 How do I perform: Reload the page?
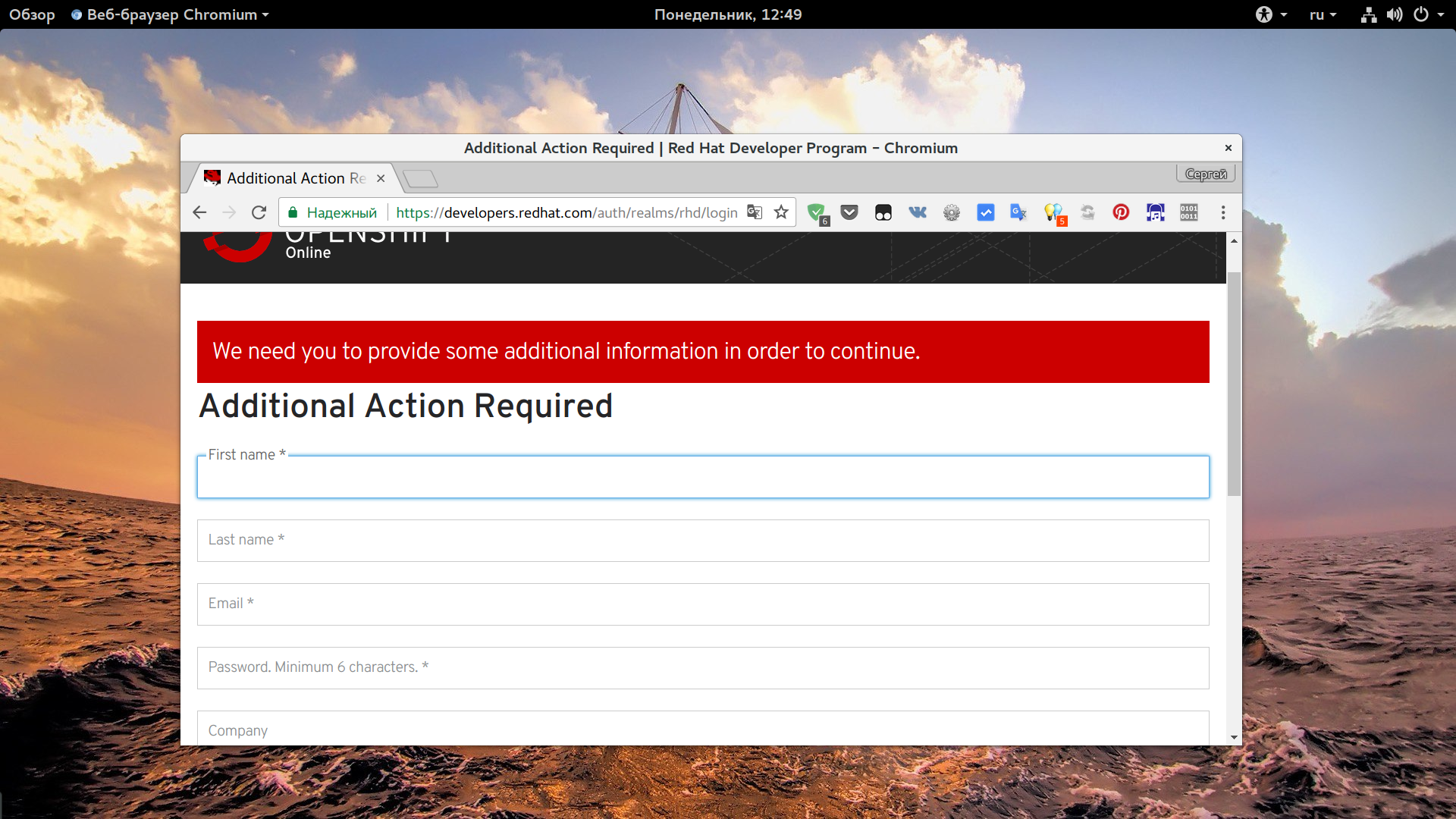click(259, 212)
